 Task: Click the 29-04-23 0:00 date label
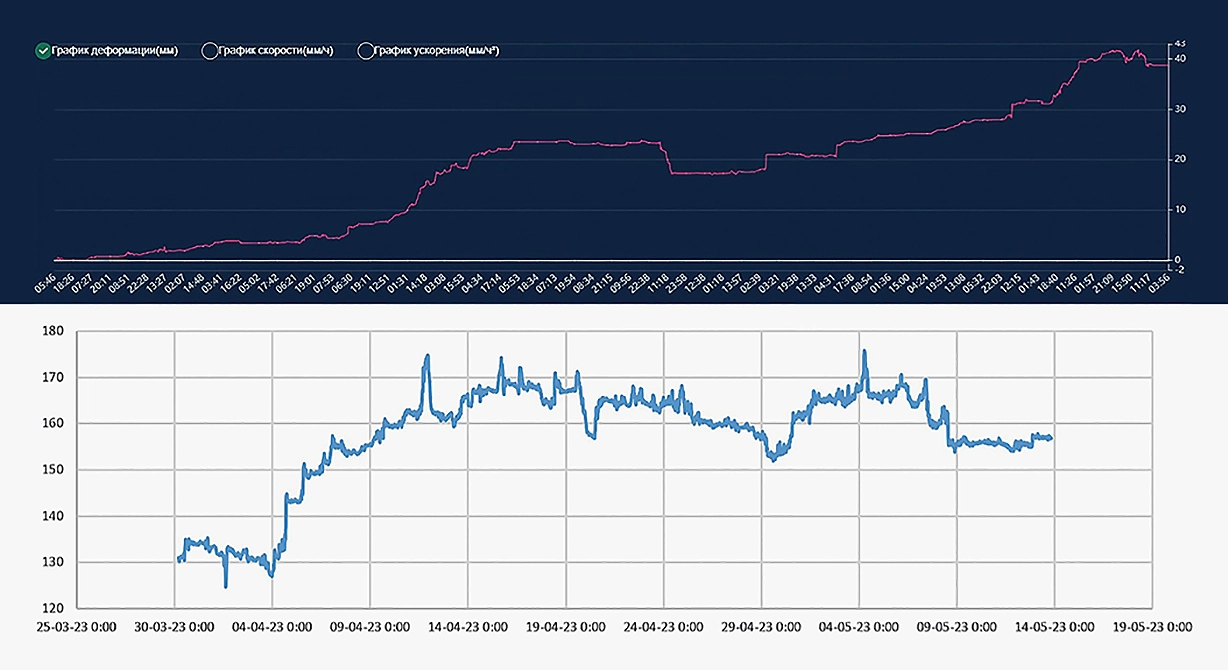click(x=761, y=628)
